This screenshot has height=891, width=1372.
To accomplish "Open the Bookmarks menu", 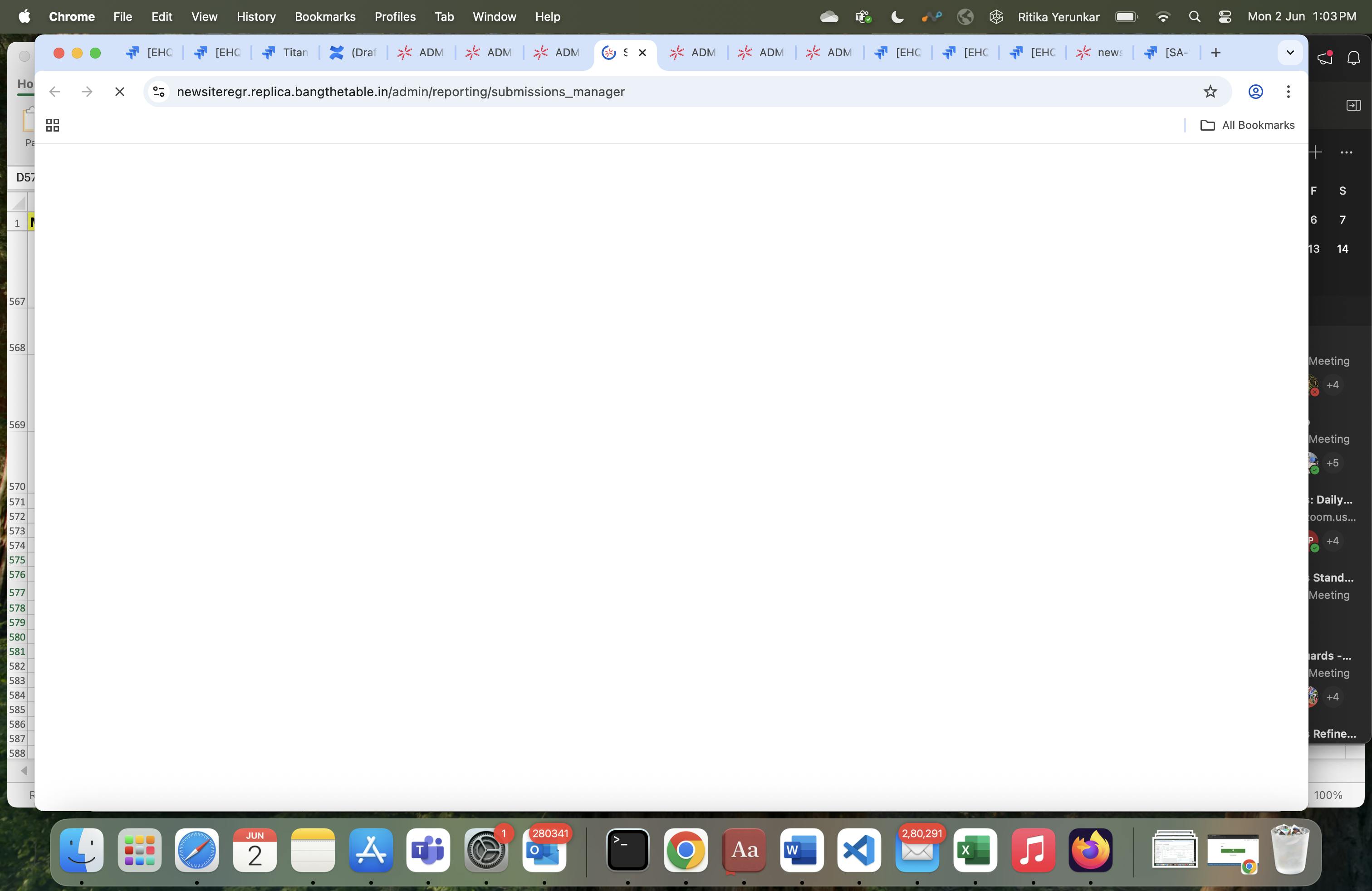I will tap(325, 17).
